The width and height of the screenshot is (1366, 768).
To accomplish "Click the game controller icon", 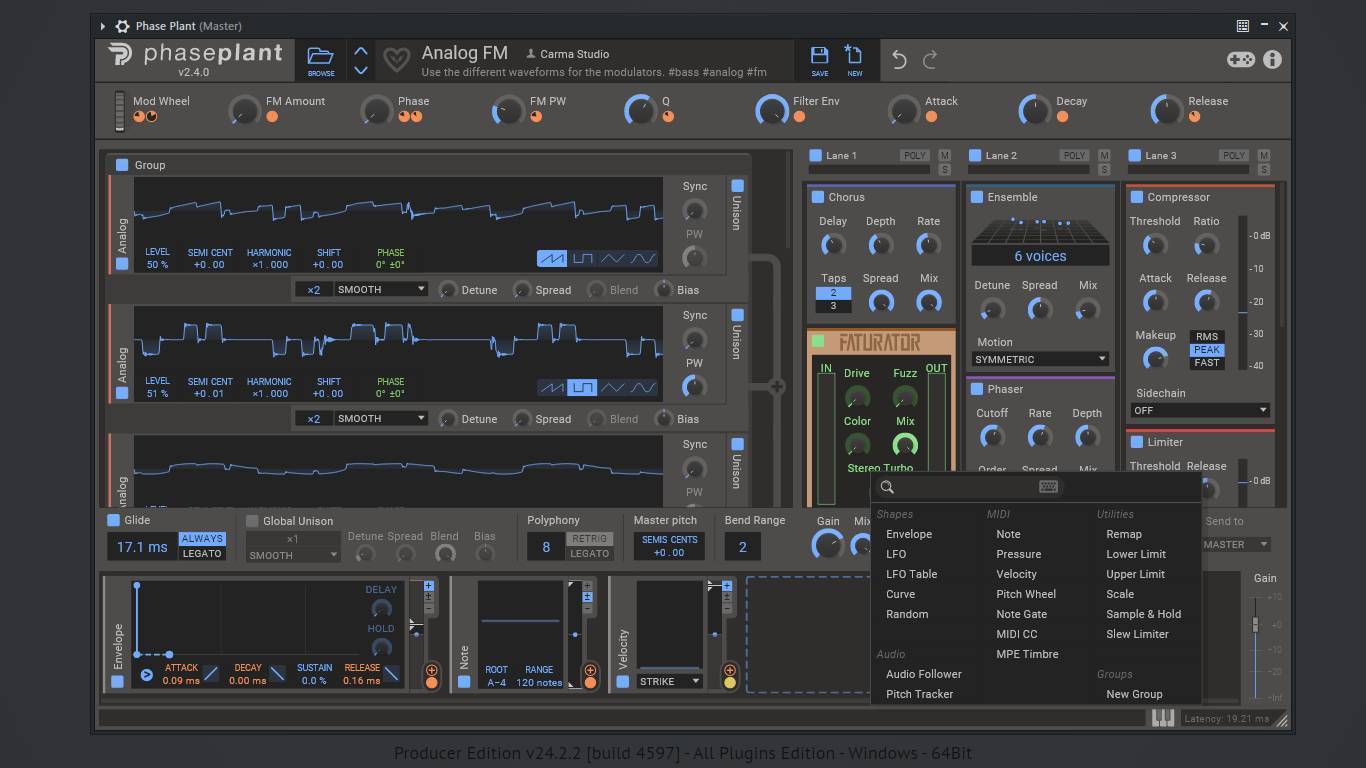I will point(1241,59).
